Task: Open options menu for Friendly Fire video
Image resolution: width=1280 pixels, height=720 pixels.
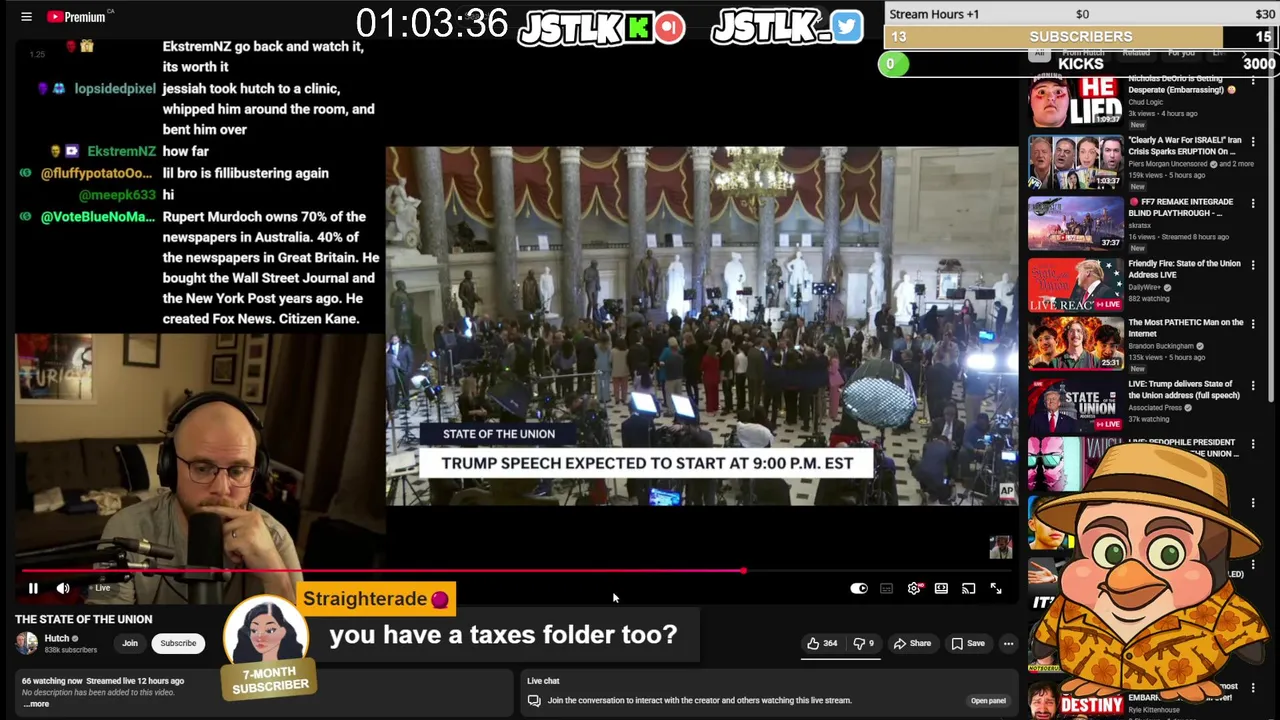Action: 1253,265
